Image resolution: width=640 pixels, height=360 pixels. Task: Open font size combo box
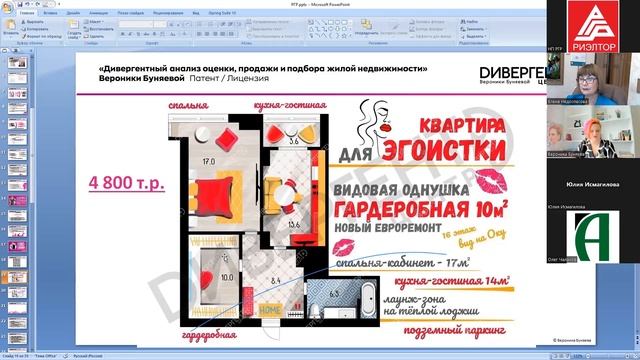click(160, 24)
